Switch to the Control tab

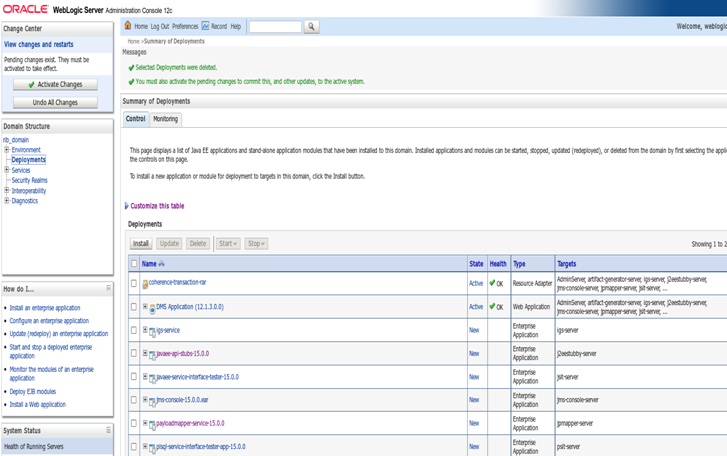tap(135, 119)
